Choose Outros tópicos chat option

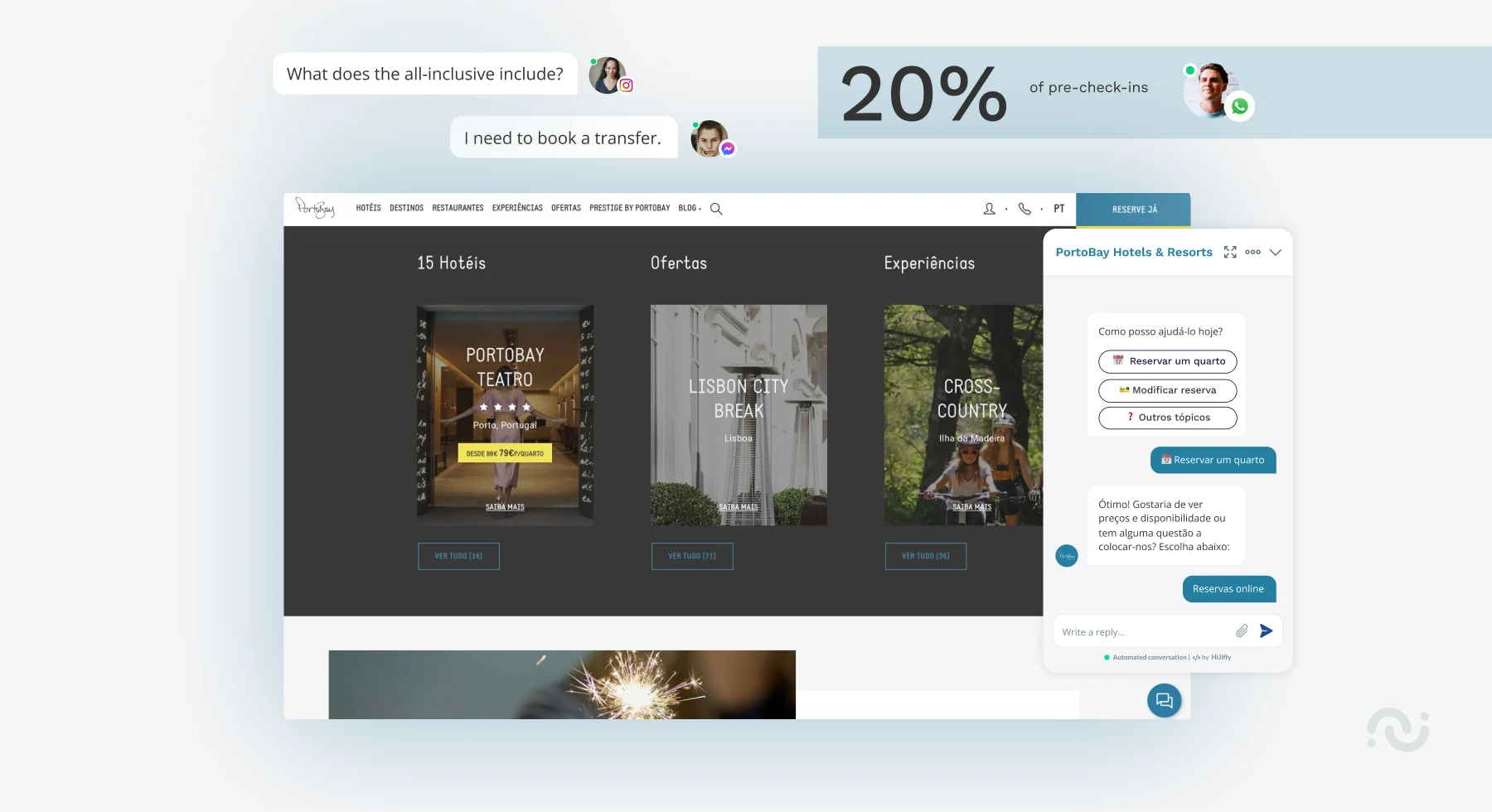pos(1167,418)
